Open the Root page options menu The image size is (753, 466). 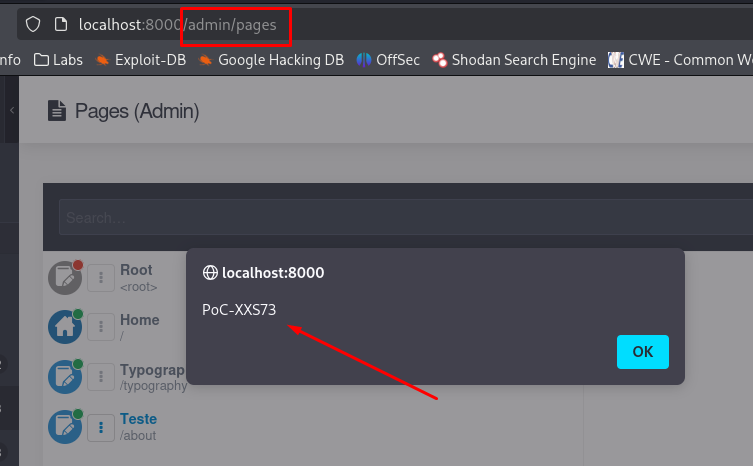coord(101,278)
